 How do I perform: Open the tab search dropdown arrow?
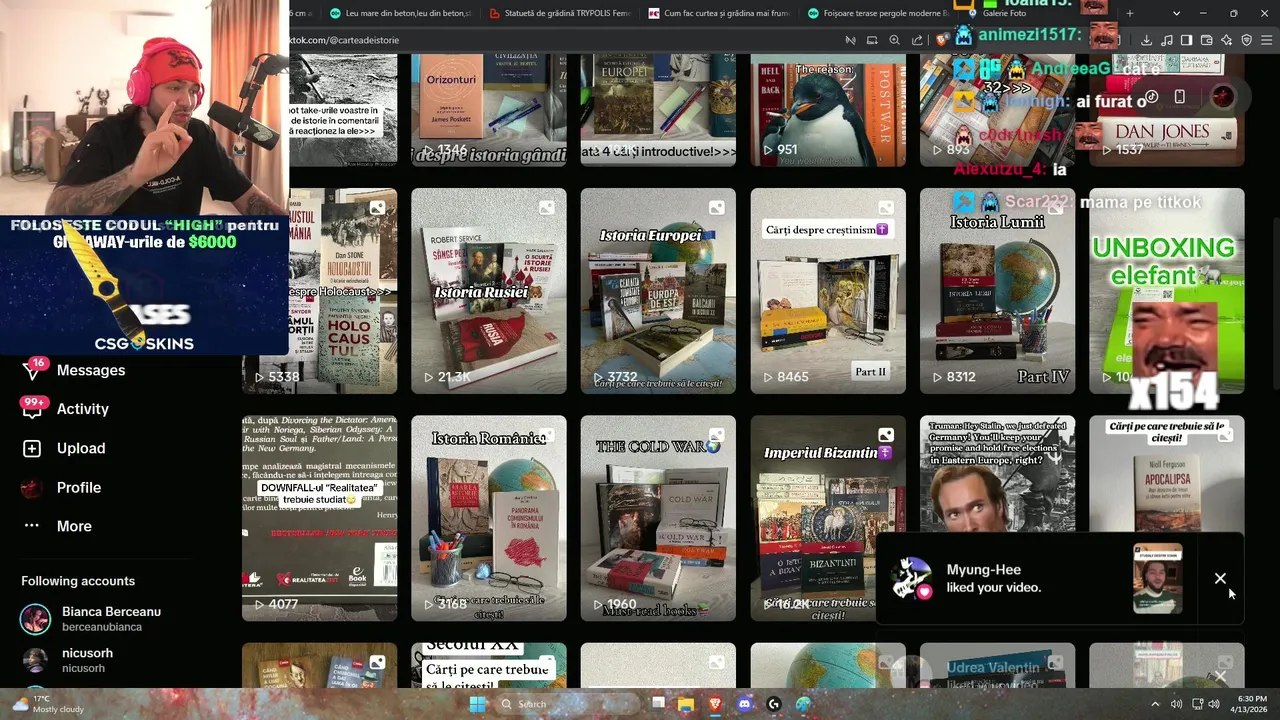pos(1176,13)
